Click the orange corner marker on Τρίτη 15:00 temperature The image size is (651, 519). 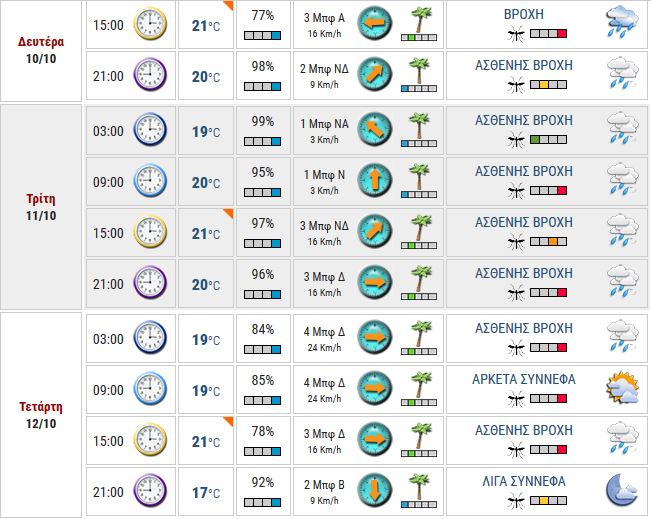(229, 213)
